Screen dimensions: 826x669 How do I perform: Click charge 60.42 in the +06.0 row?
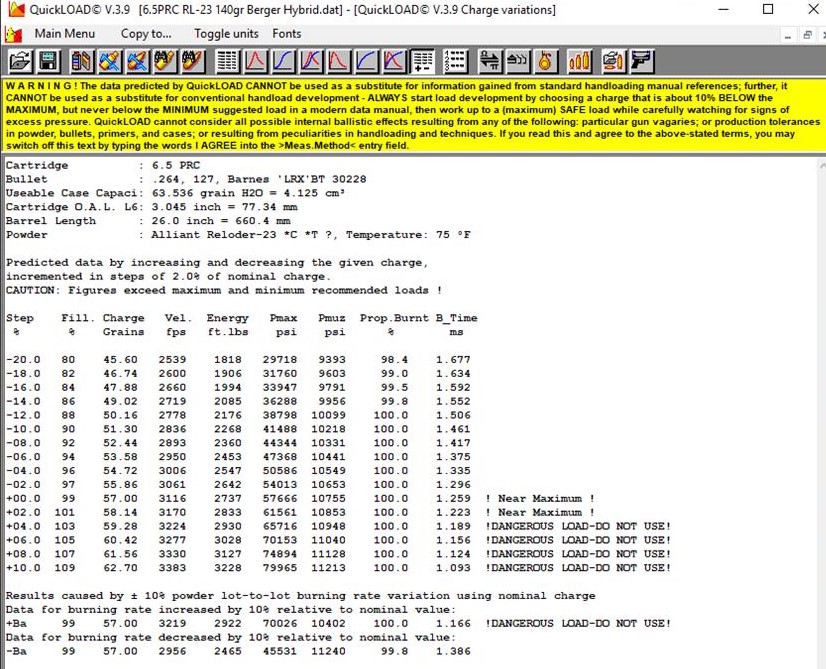tap(120, 540)
